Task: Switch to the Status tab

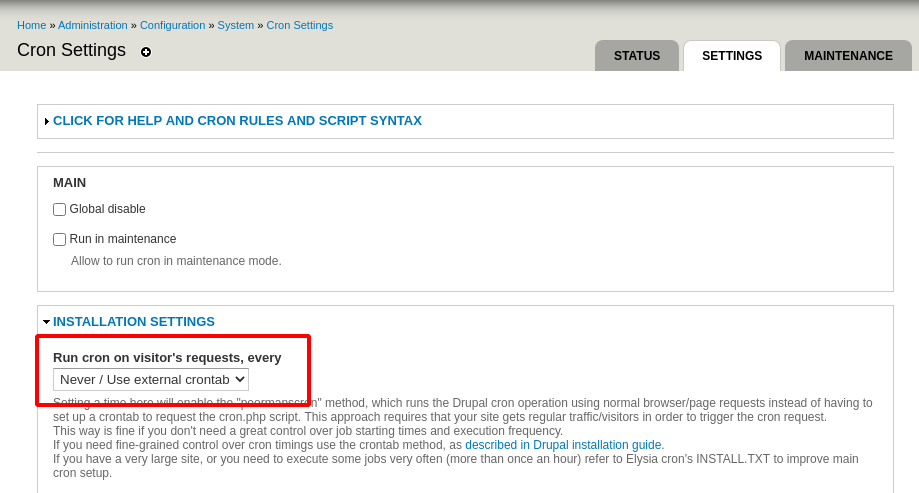Action: [x=637, y=56]
